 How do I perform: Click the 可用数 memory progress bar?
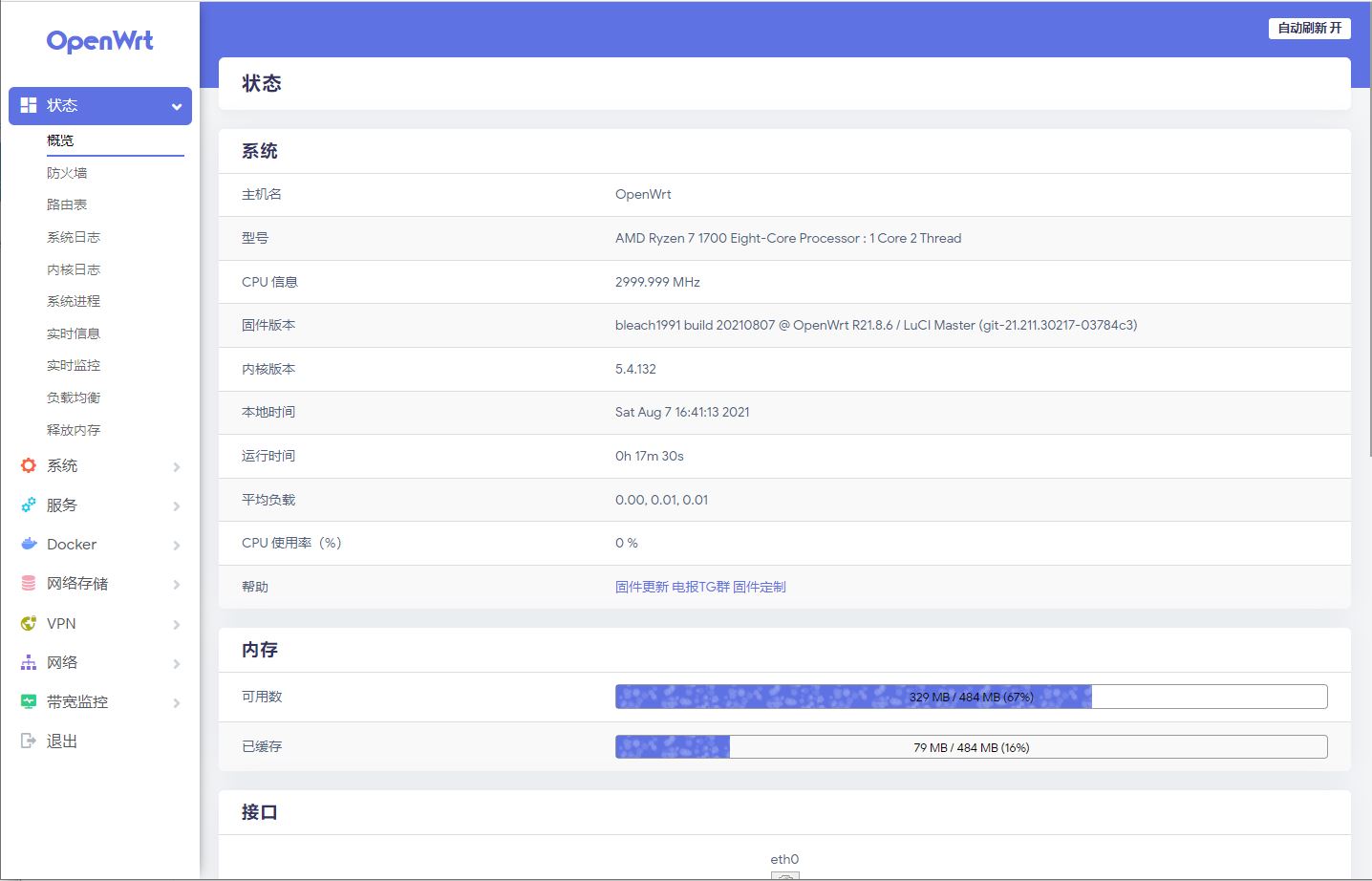[971, 697]
